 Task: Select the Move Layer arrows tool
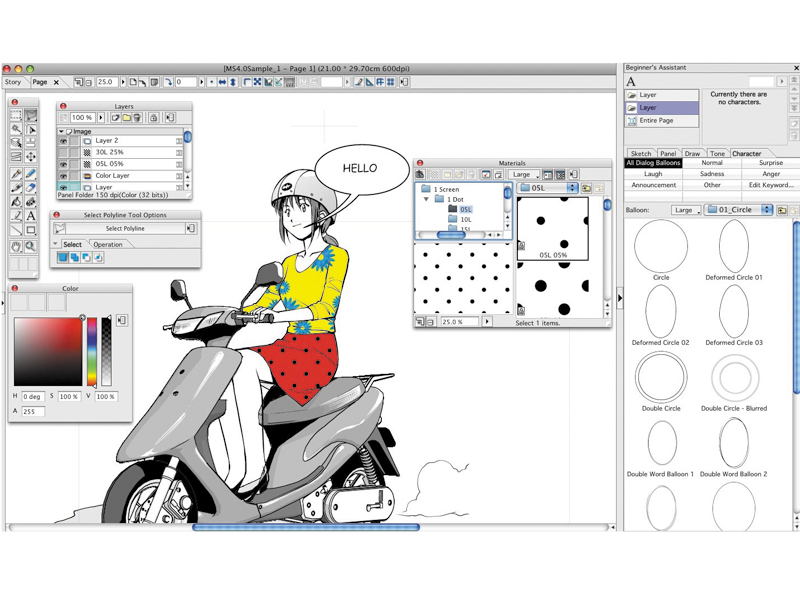click(x=31, y=157)
